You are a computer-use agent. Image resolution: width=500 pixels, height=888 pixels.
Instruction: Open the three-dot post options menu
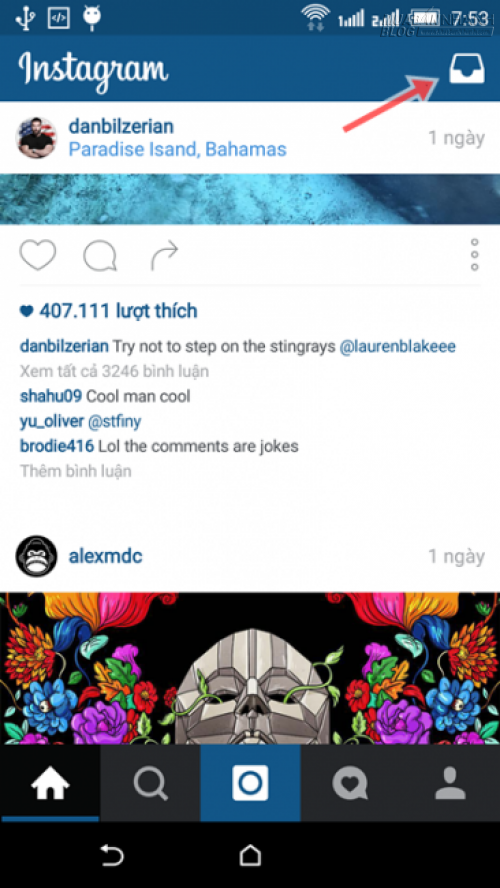(x=475, y=255)
